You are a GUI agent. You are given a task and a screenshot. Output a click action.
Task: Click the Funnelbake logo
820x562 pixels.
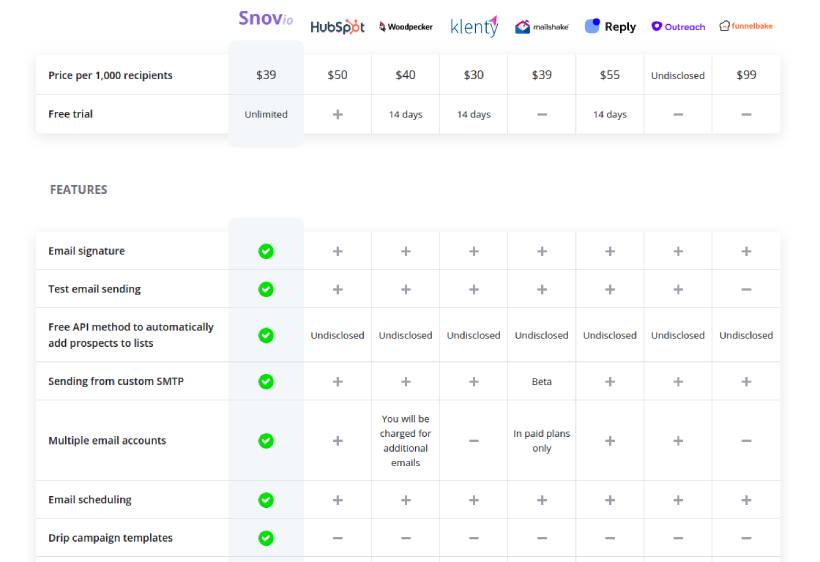(746, 26)
